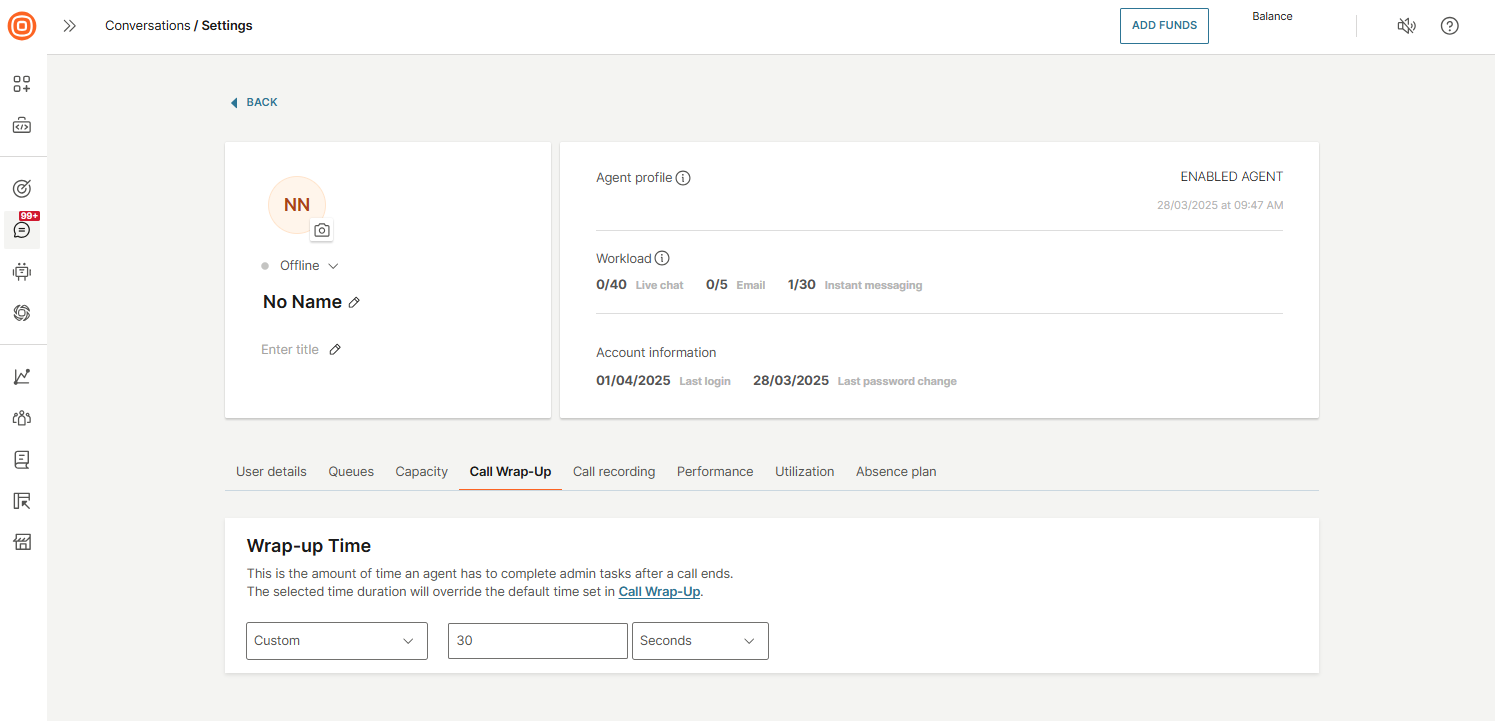Viewport: 1495px width, 721px height.
Task: Open the Analyze chart icon in sidebar
Action: pos(22,376)
